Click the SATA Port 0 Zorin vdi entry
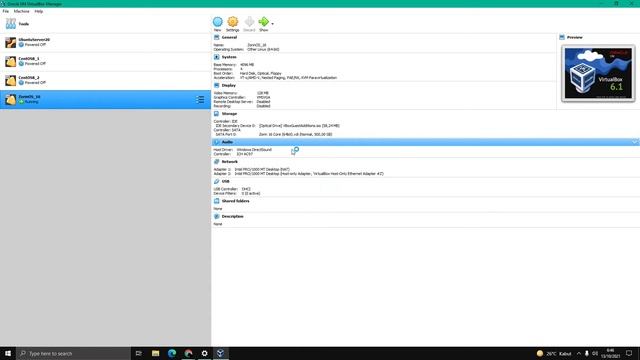 (x=295, y=134)
